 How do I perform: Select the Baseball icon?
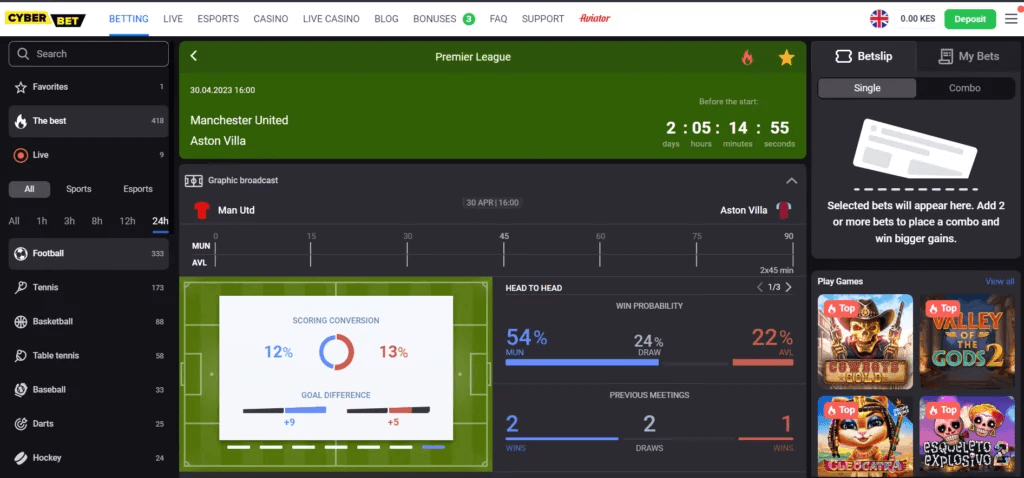coord(20,390)
